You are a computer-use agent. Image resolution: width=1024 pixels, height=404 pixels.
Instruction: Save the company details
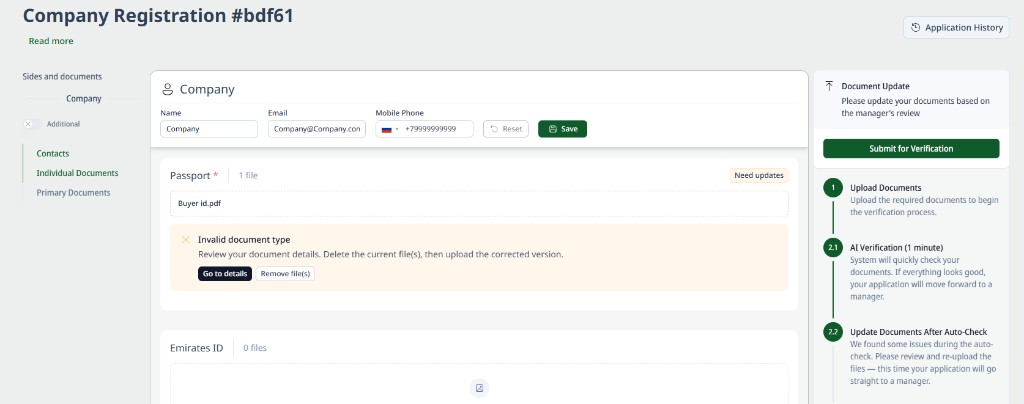pos(562,129)
